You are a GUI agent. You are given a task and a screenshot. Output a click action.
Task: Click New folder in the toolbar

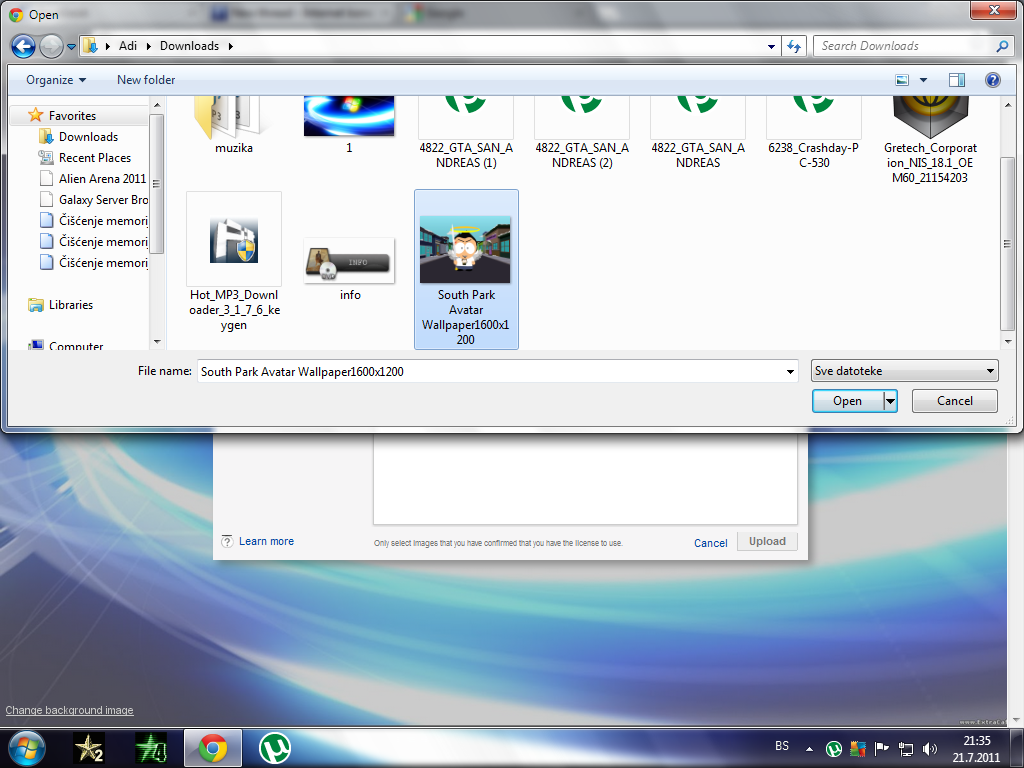[146, 80]
